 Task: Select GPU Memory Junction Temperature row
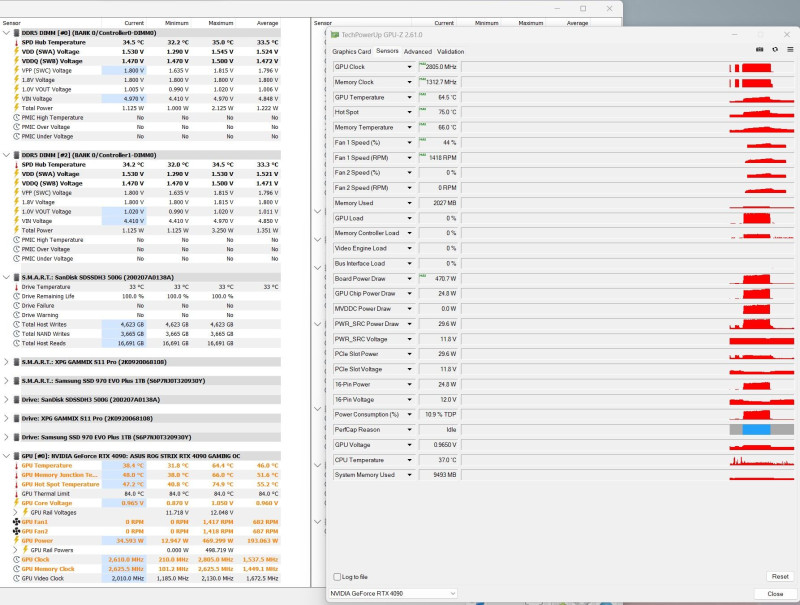pos(140,475)
